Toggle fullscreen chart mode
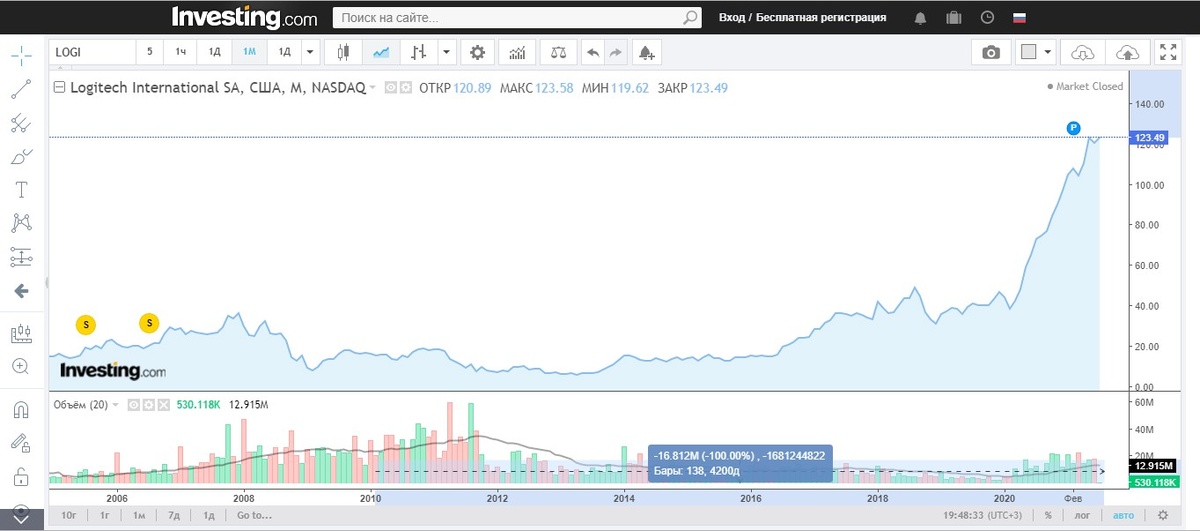Image resolution: width=1200 pixels, height=531 pixels. (1167, 52)
